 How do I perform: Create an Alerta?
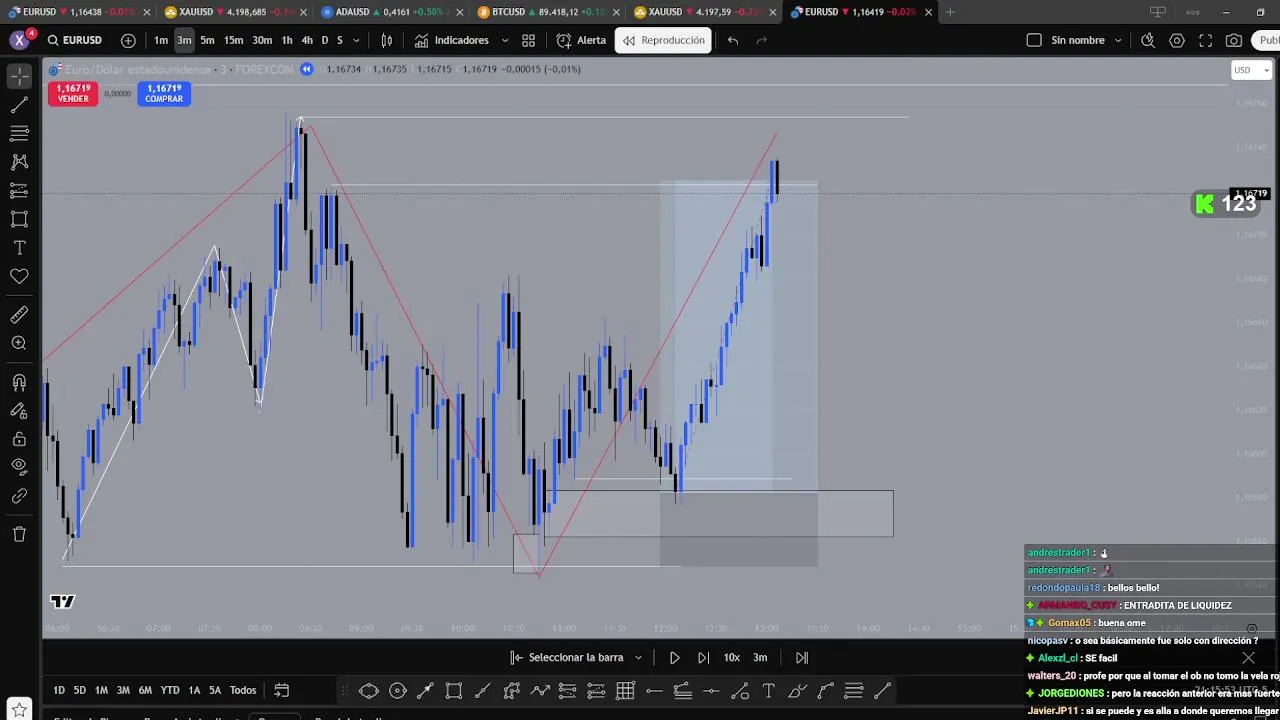click(581, 40)
